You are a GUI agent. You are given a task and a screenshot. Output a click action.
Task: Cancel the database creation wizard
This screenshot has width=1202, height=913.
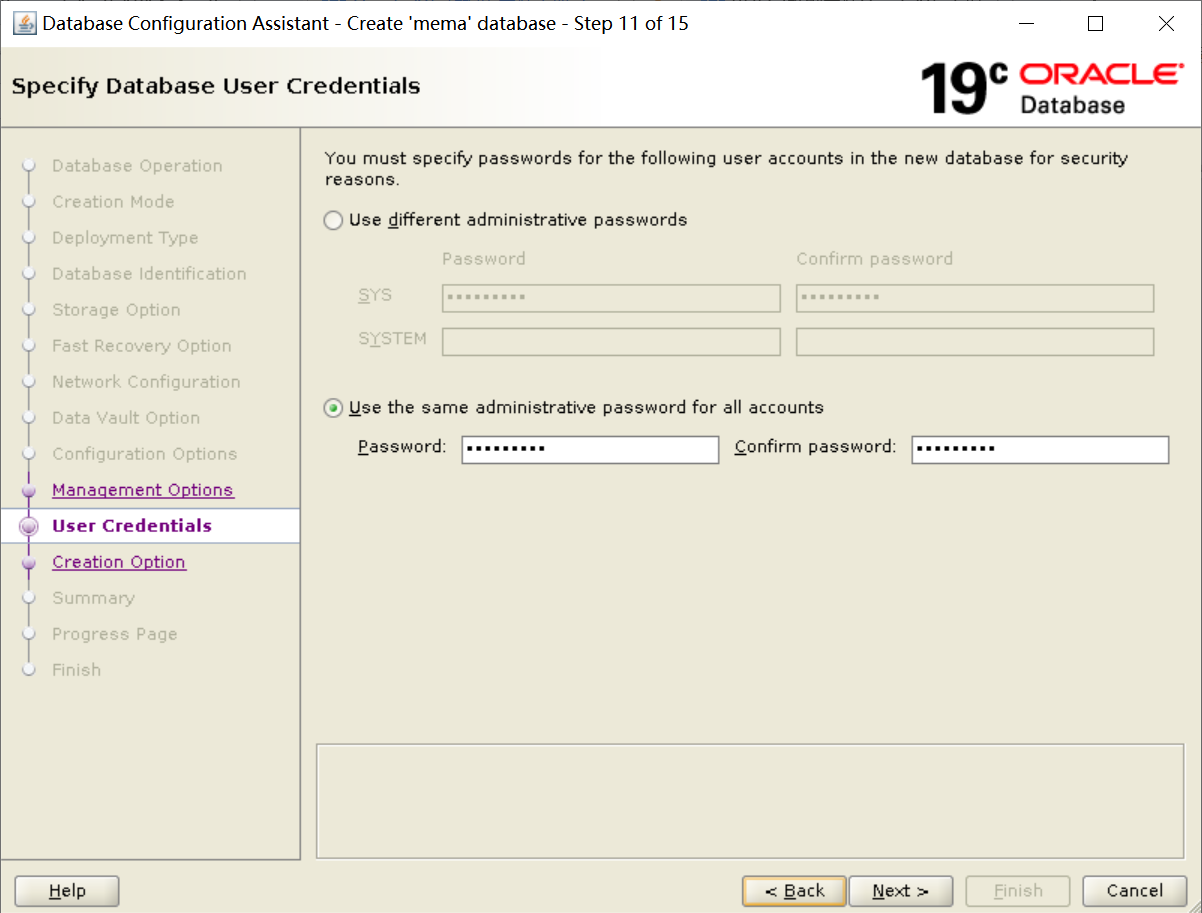(1134, 890)
